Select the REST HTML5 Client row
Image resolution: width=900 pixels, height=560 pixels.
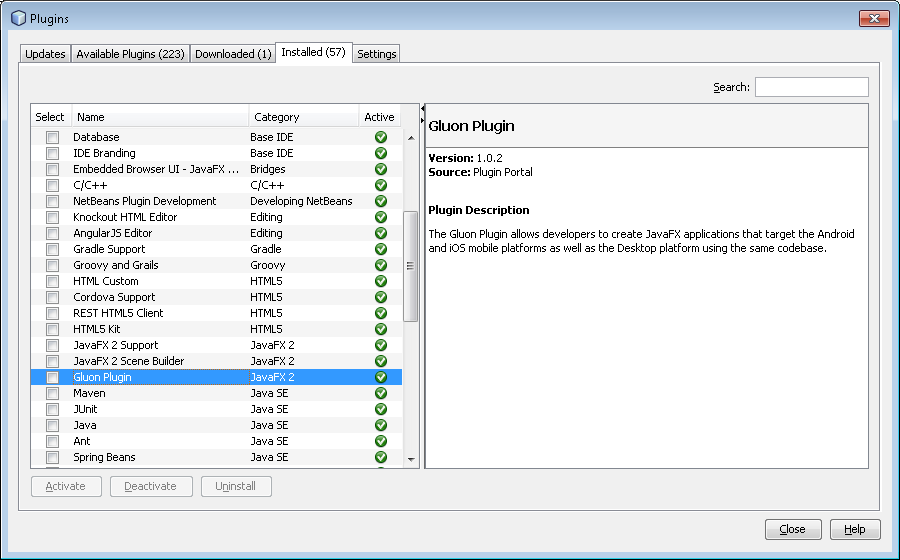[x=216, y=313]
